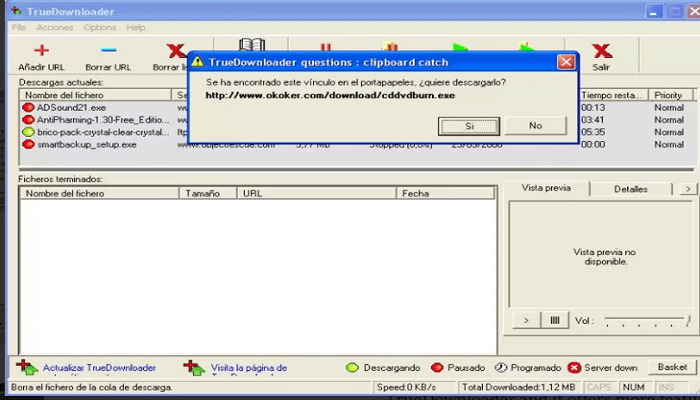Click the Añadir URL plus icon

[41, 50]
